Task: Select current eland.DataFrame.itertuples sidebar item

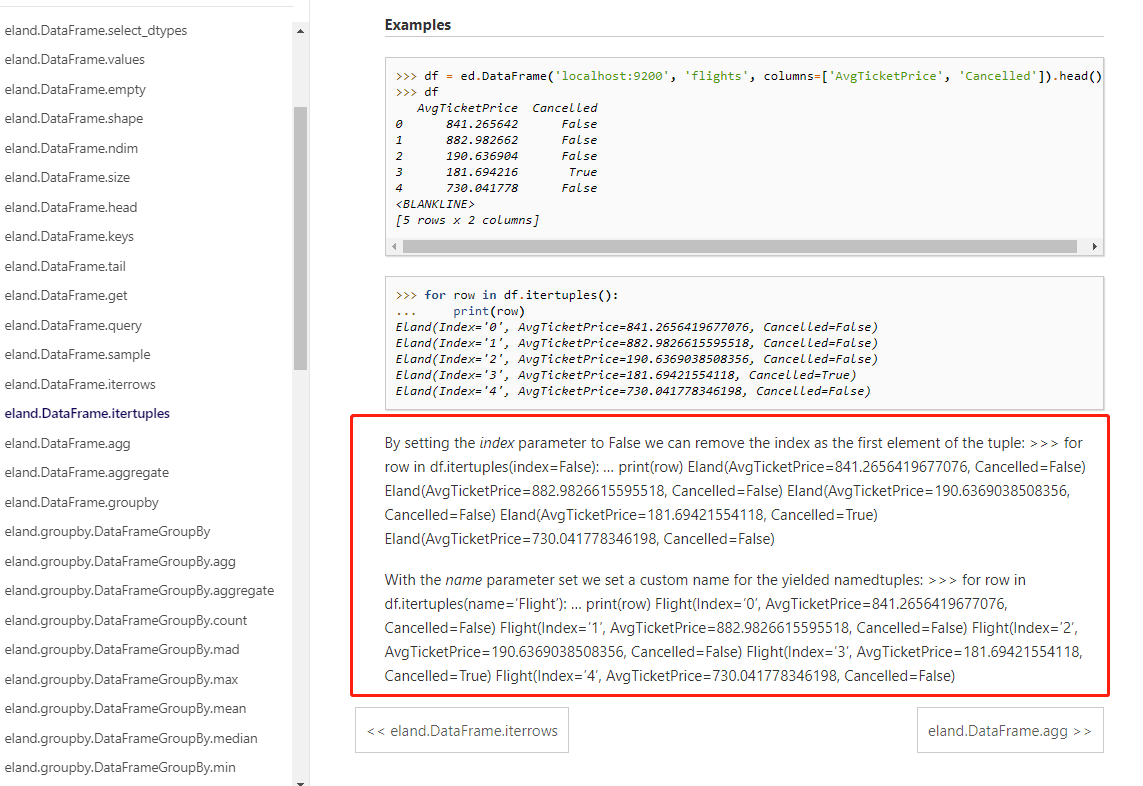Action: (87, 413)
